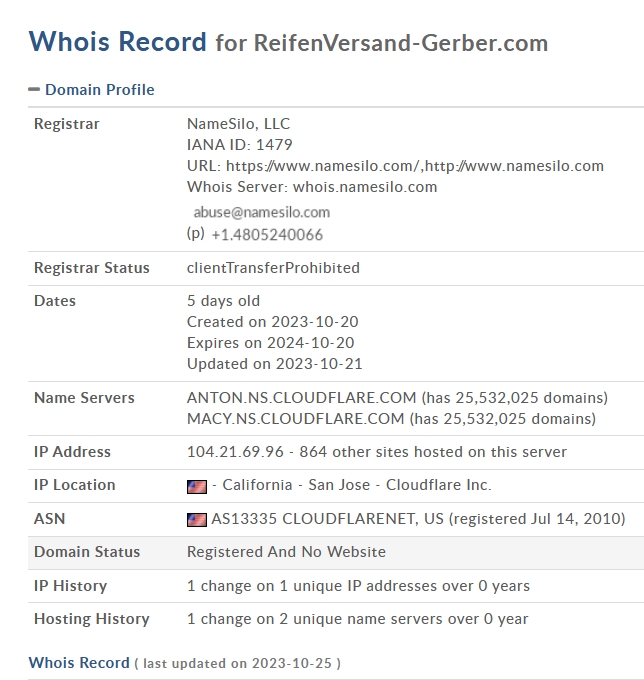Click ANTON.NS.CLOUDFLARE.COM name server
The image size is (644, 680).
pyautogui.click(x=301, y=398)
